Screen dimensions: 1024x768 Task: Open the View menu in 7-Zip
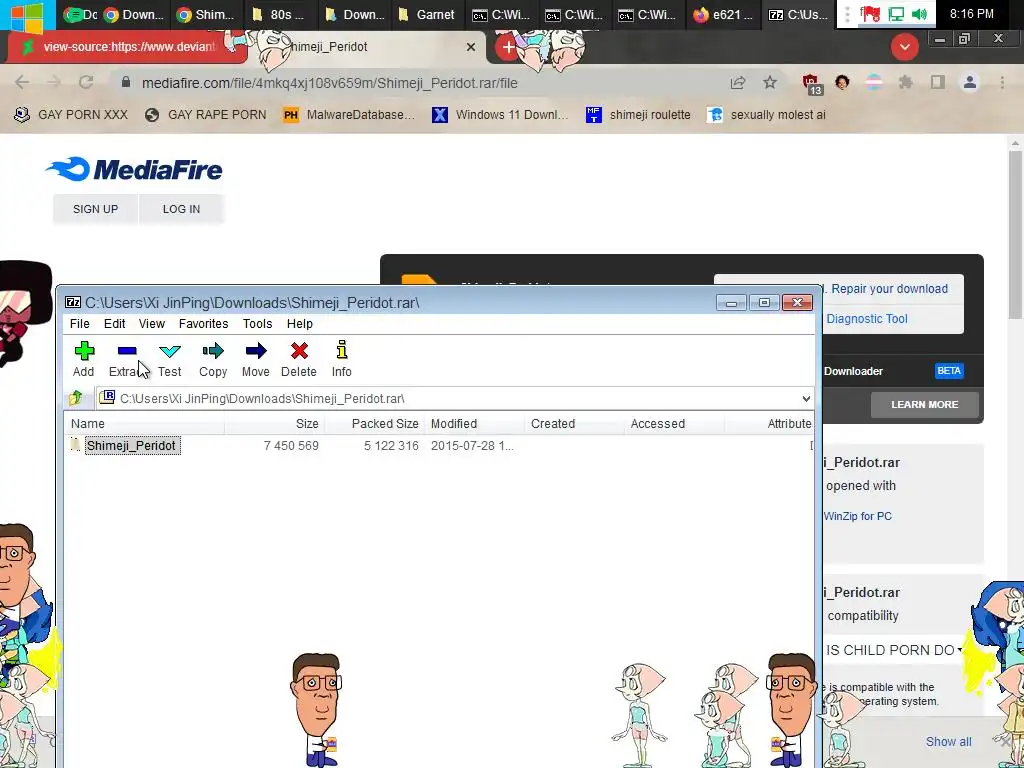click(152, 323)
